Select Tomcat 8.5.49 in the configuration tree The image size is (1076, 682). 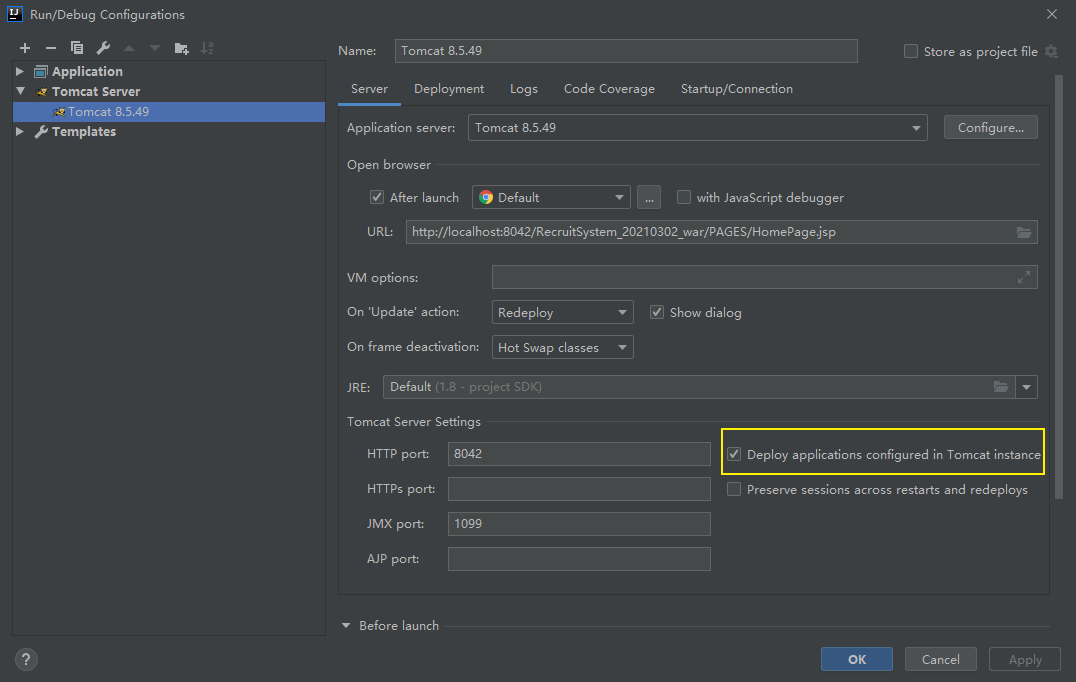[x=169, y=112]
